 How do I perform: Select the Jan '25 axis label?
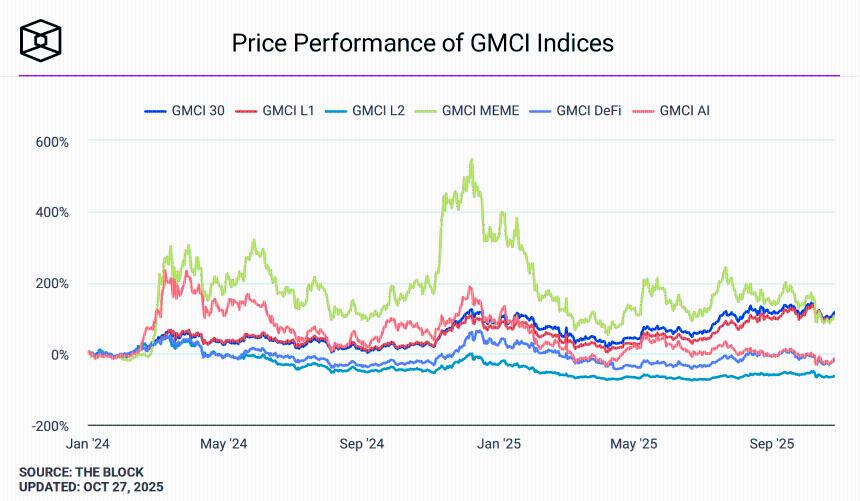498,443
